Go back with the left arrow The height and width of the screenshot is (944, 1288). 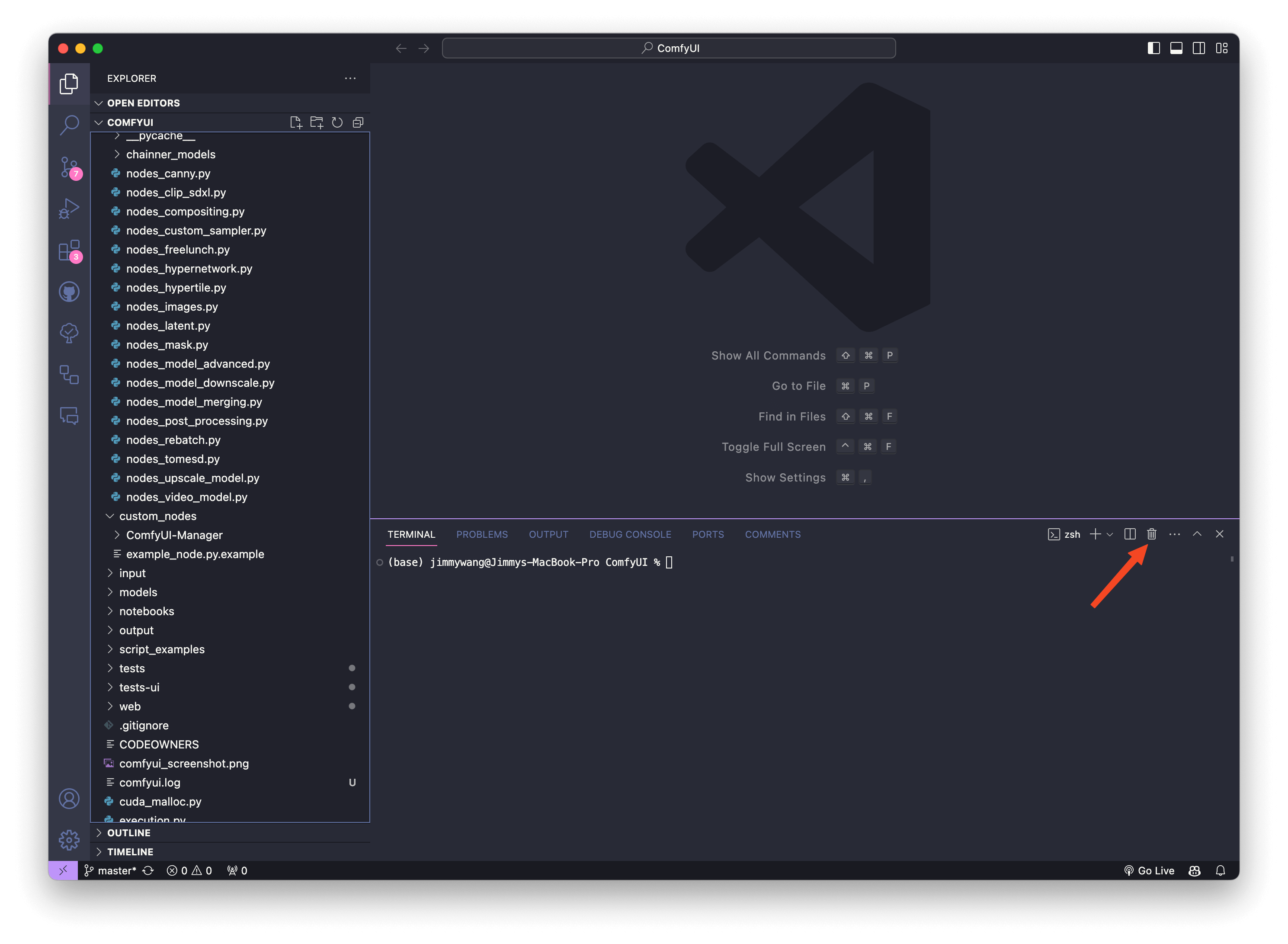tap(401, 48)
